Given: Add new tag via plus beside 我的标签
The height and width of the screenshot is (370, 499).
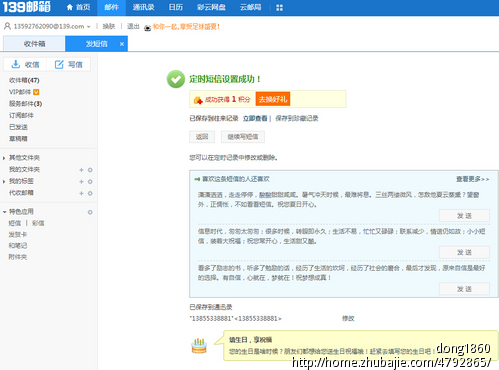Looking at the screenshot, I should coord(81,182).
